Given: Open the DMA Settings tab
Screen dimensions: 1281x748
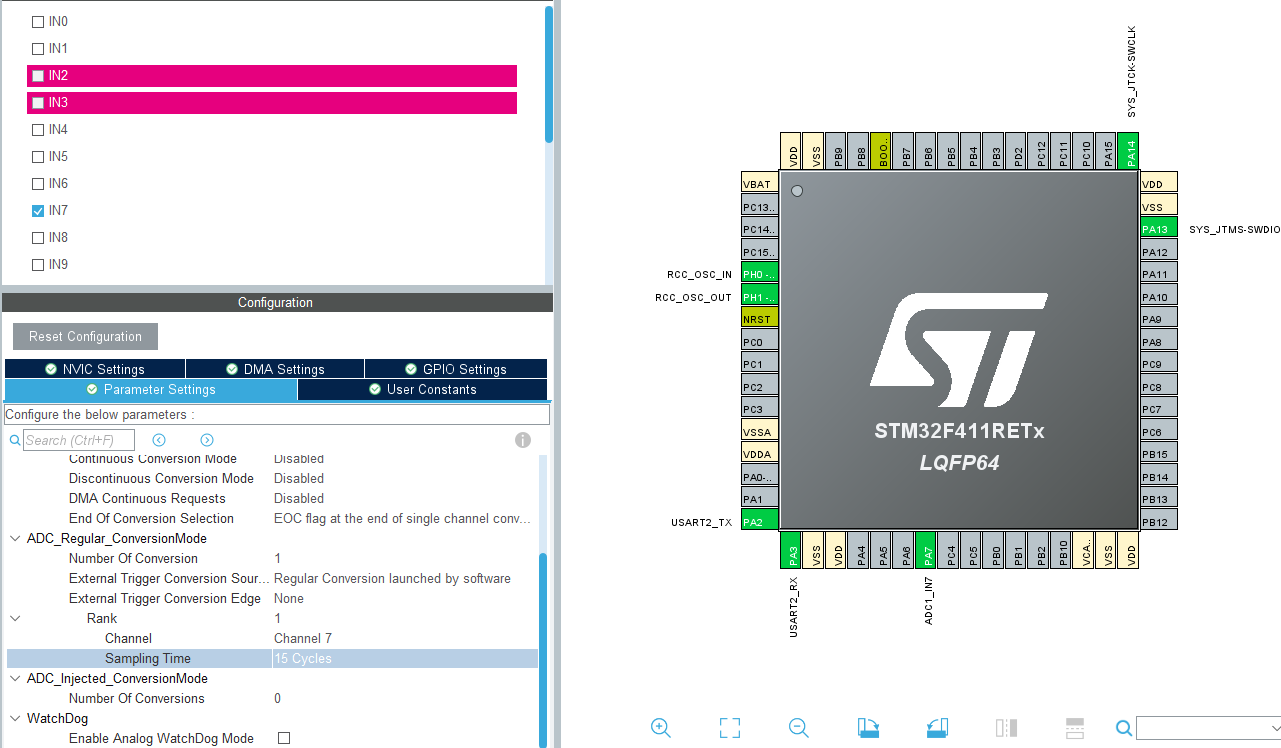Looking at the screenshot, I should (x=275, y=369).
